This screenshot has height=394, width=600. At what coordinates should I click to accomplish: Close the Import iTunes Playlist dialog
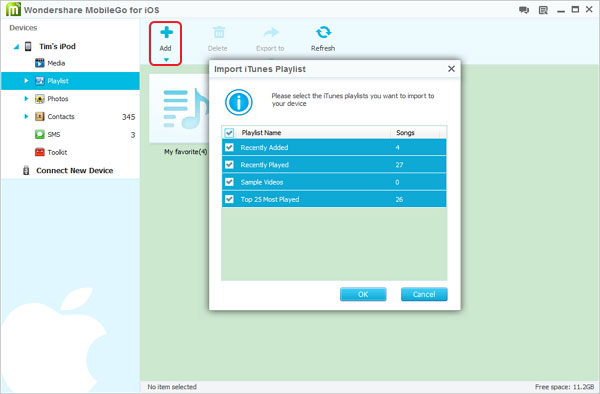(x=452, y=69)
